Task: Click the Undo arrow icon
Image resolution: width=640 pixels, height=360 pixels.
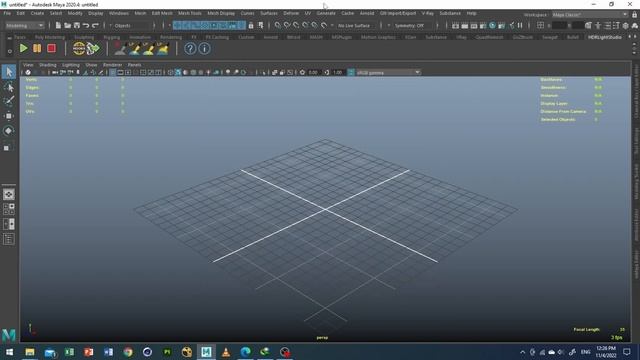Action: tap(86, 25)
